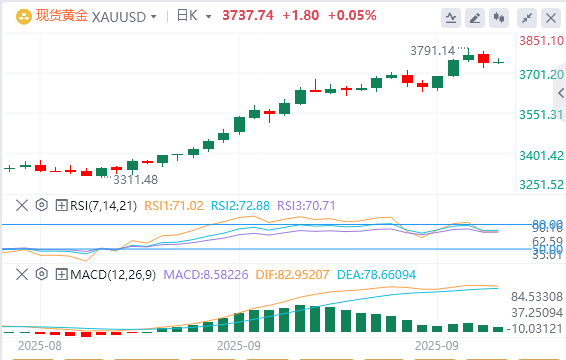Viewport: 566px width, 360px height.
Task: Open the XAUUSD symbol dropdown arrow
Action: (x=154, y=17)
